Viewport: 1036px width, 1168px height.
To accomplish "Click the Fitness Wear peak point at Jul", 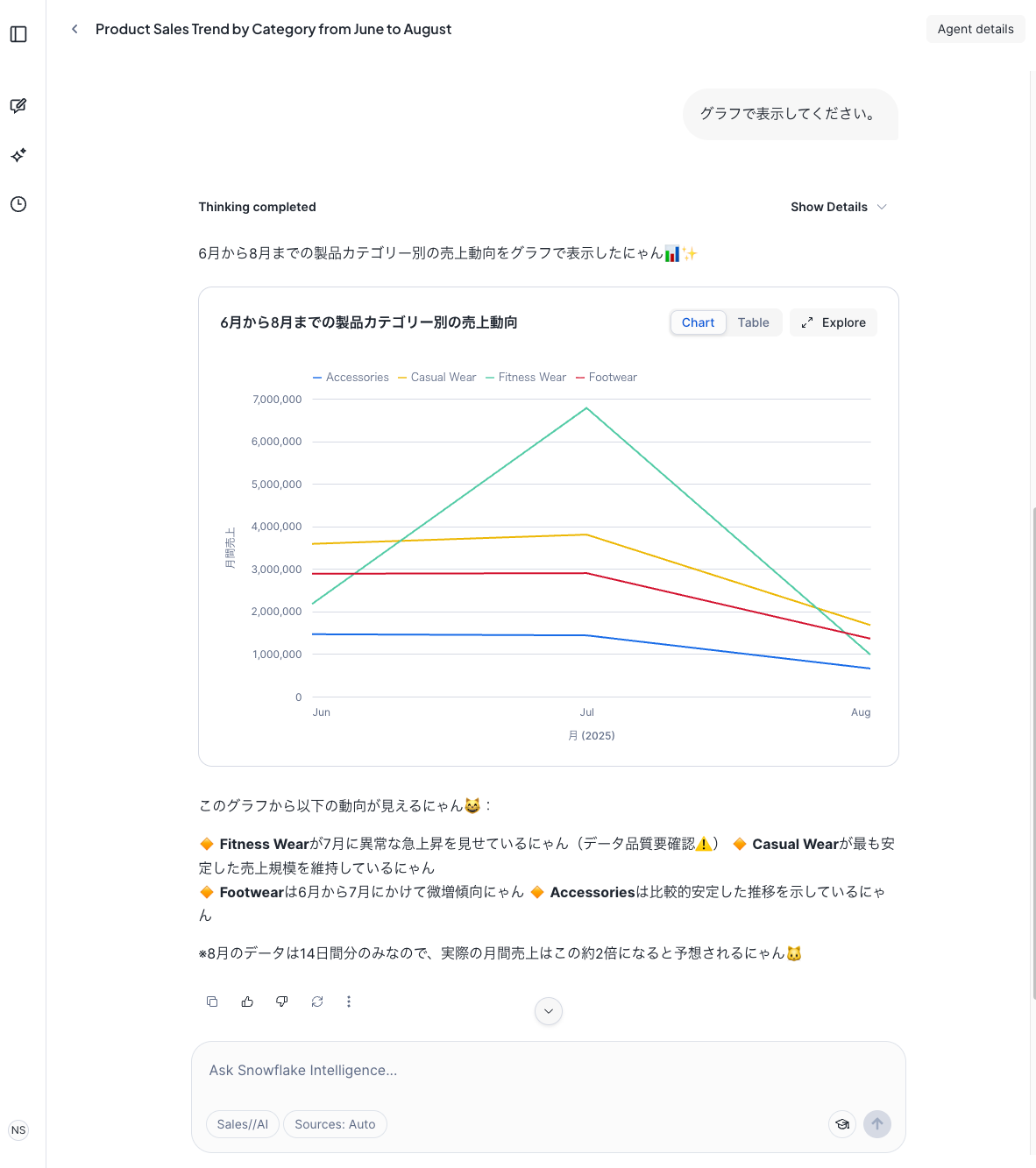I will click(586, 408).
